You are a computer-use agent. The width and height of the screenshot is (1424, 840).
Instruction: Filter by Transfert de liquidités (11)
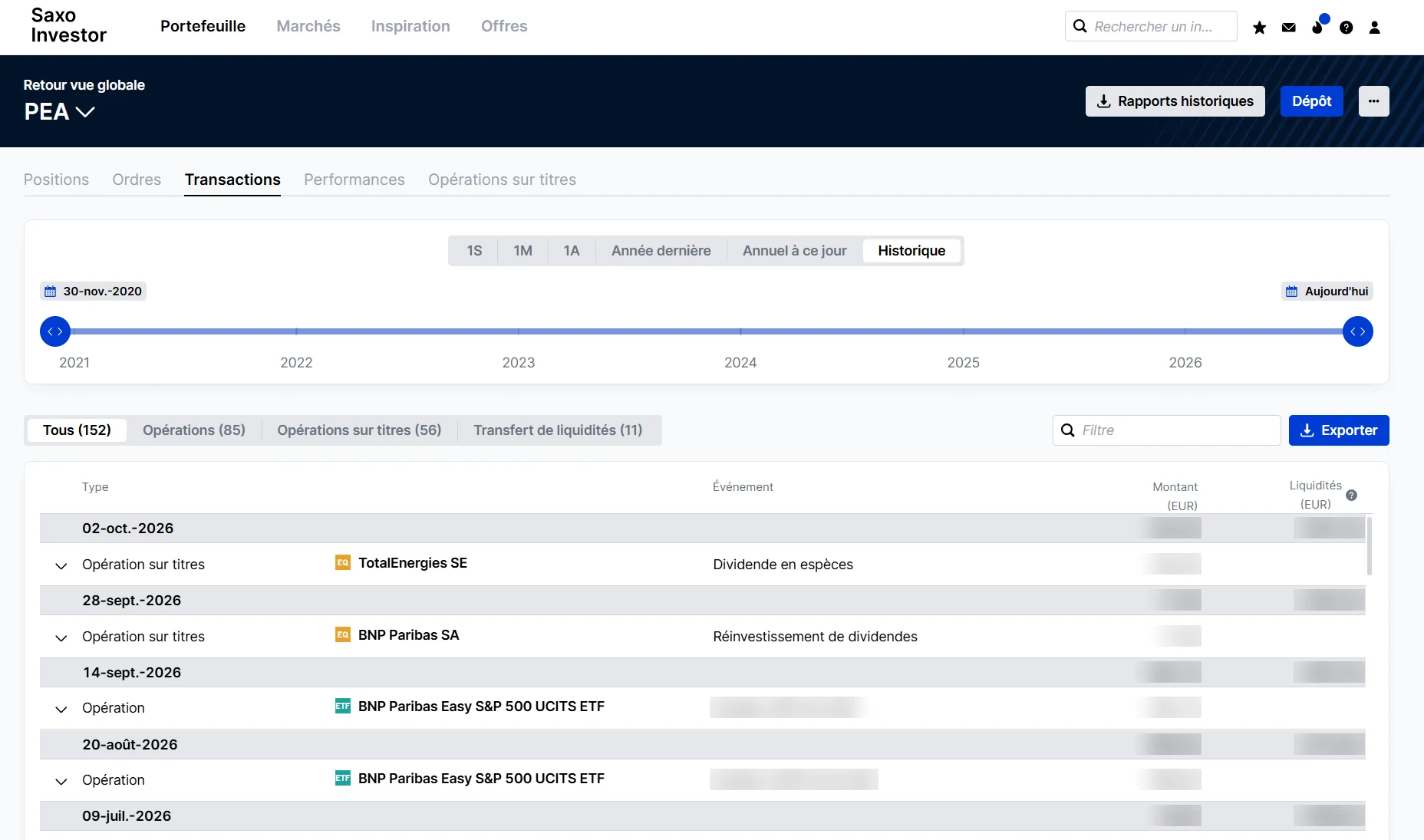(558, 430)
